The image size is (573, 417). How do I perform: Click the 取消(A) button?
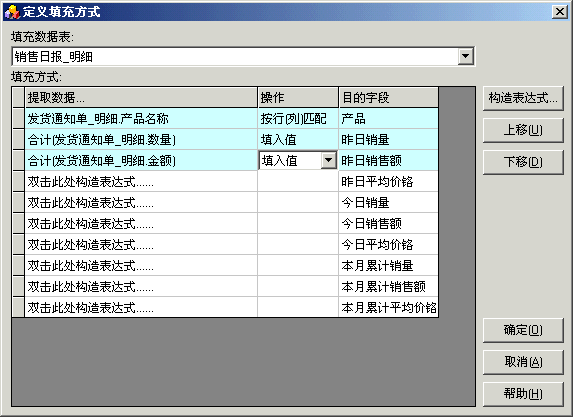pos(523,362)
